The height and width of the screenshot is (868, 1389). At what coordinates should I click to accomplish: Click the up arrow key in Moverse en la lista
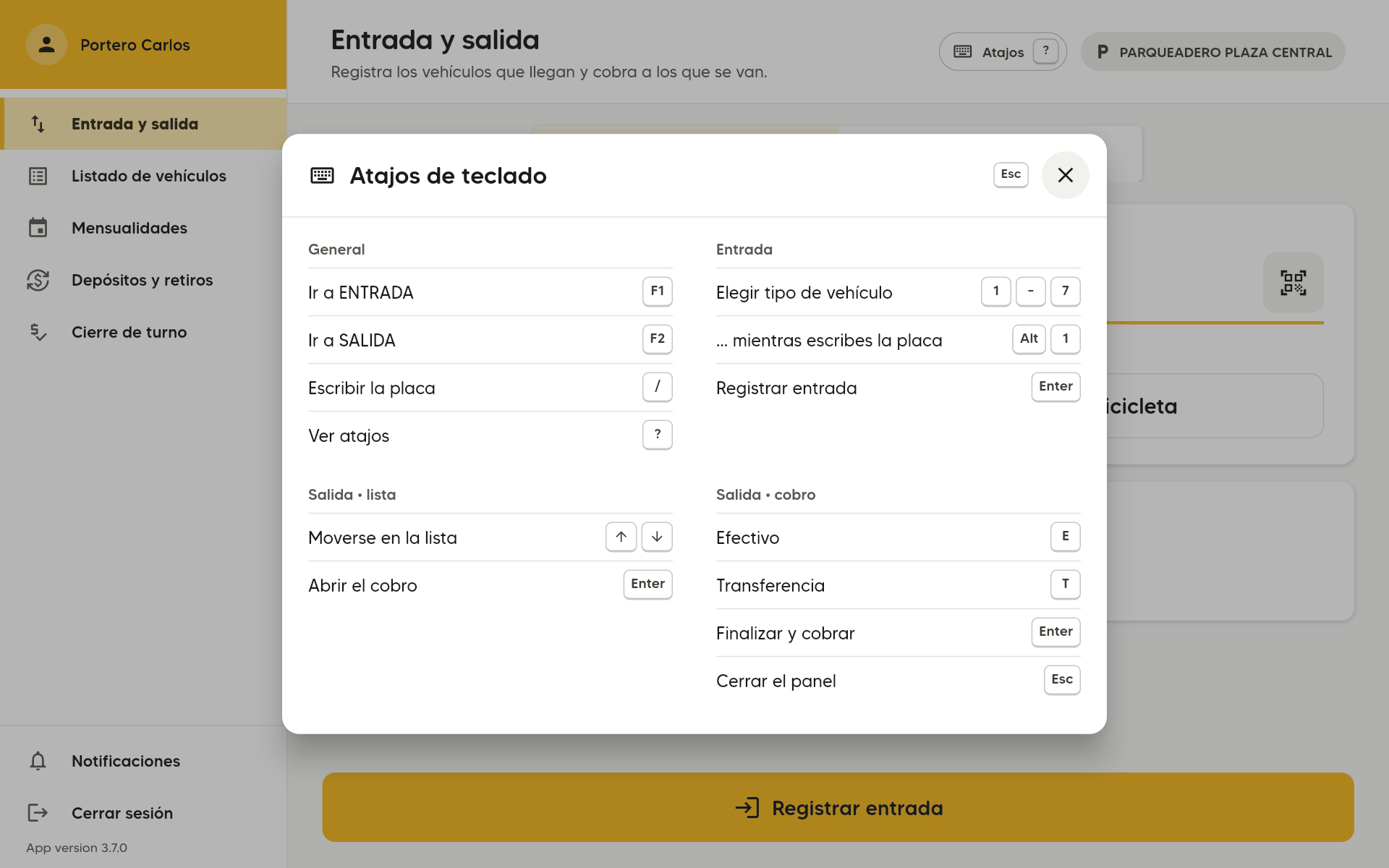tap(621, 537)
